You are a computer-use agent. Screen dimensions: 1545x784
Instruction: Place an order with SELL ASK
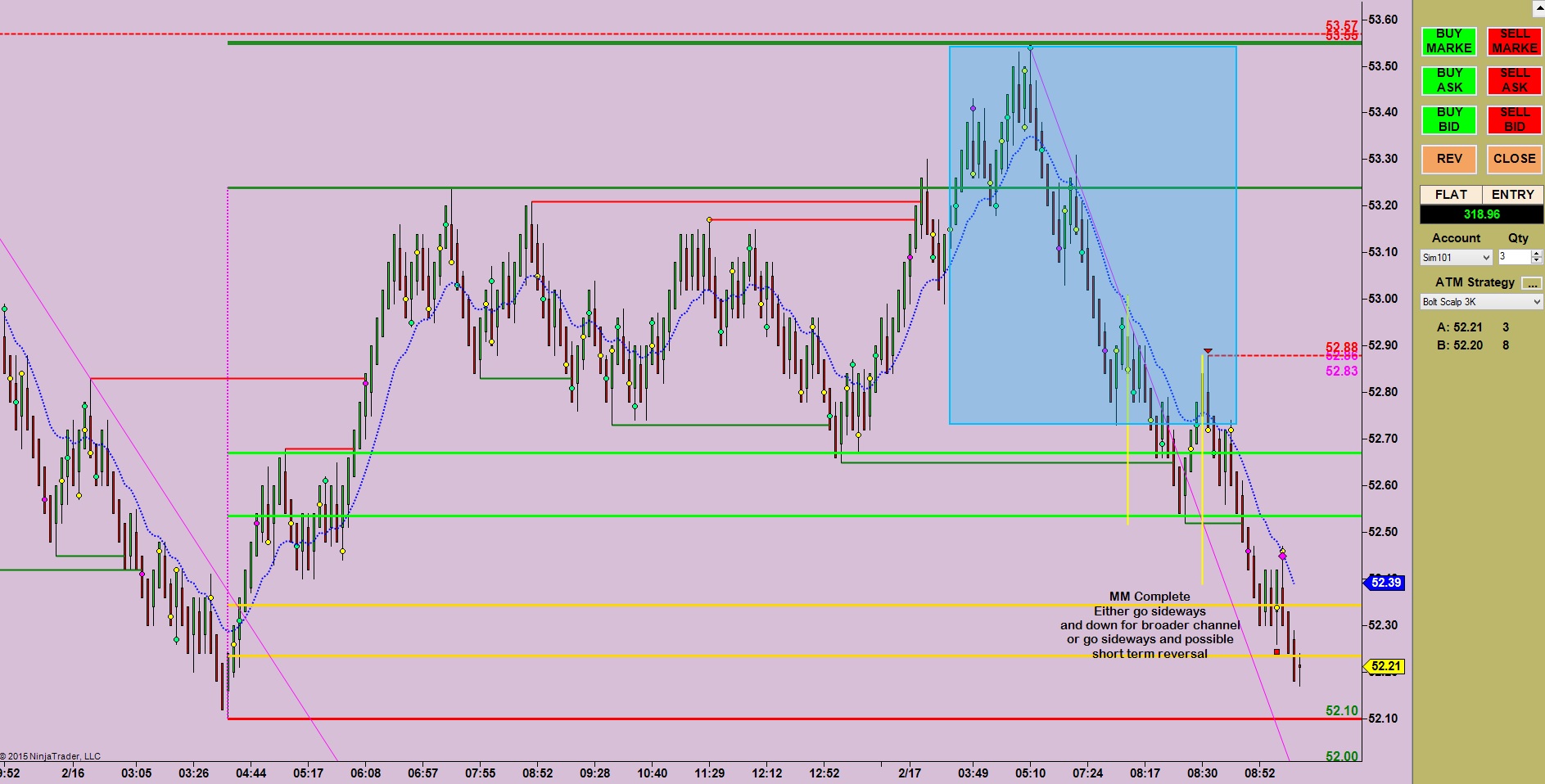tap(1514, 80)
